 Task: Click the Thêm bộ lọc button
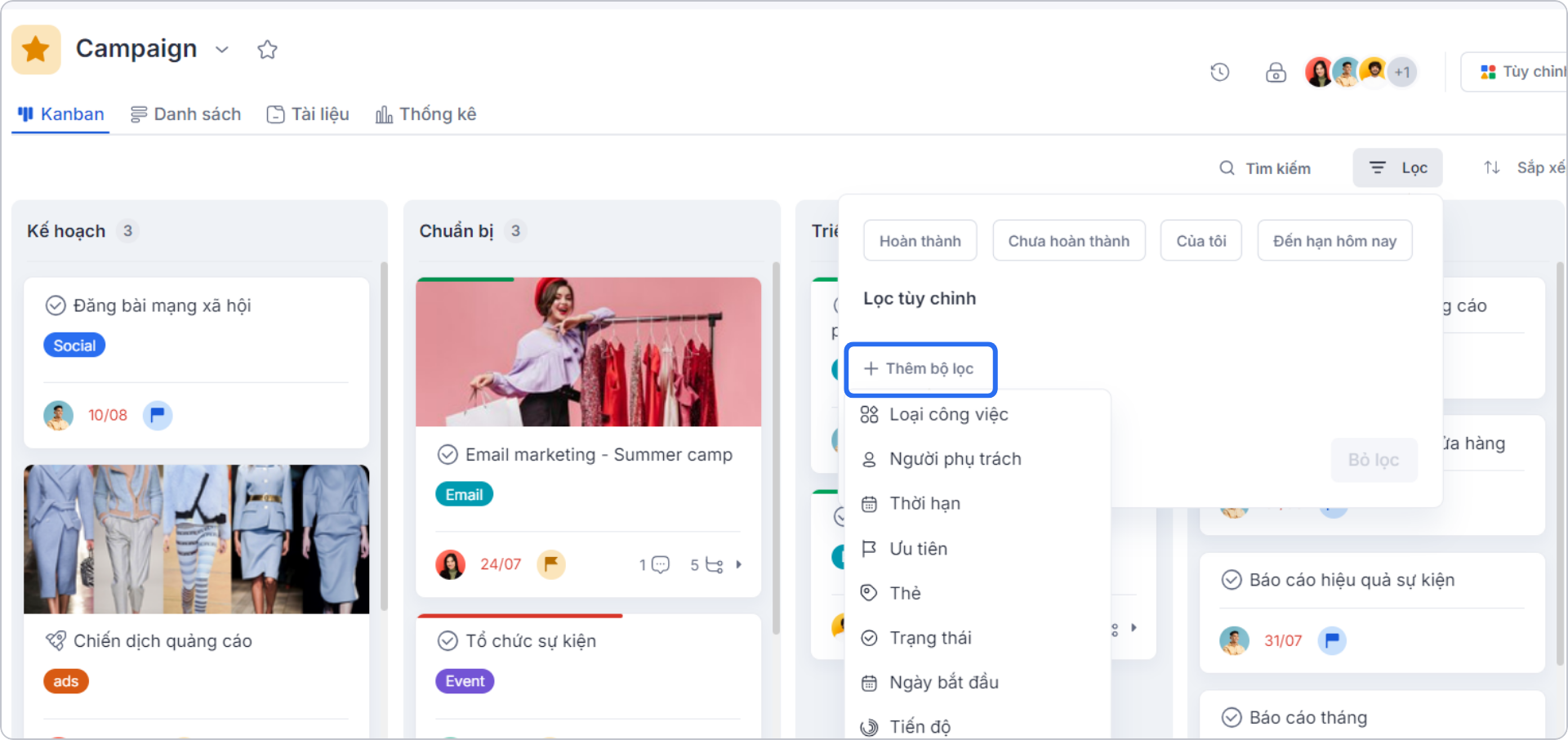[920, 369]
